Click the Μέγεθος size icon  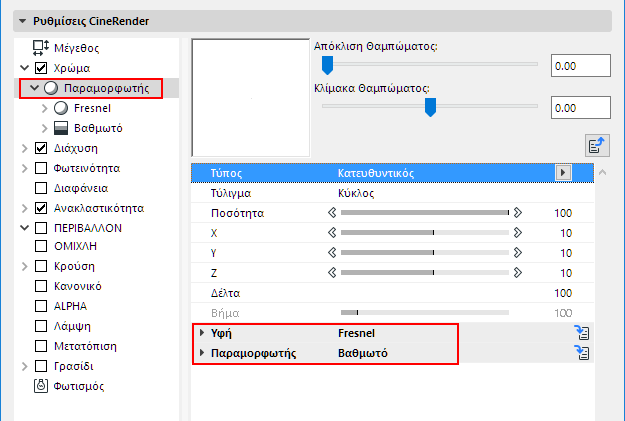pyautogui.click(x=41, y=48)
